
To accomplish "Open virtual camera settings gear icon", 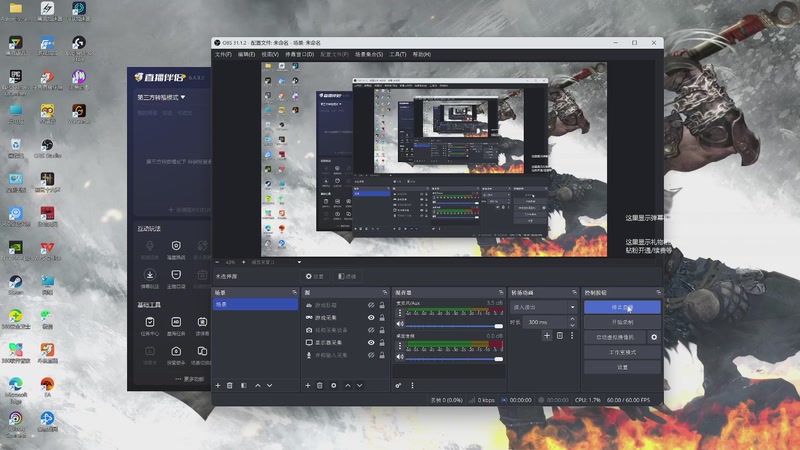I will click(x=654, y=337).
